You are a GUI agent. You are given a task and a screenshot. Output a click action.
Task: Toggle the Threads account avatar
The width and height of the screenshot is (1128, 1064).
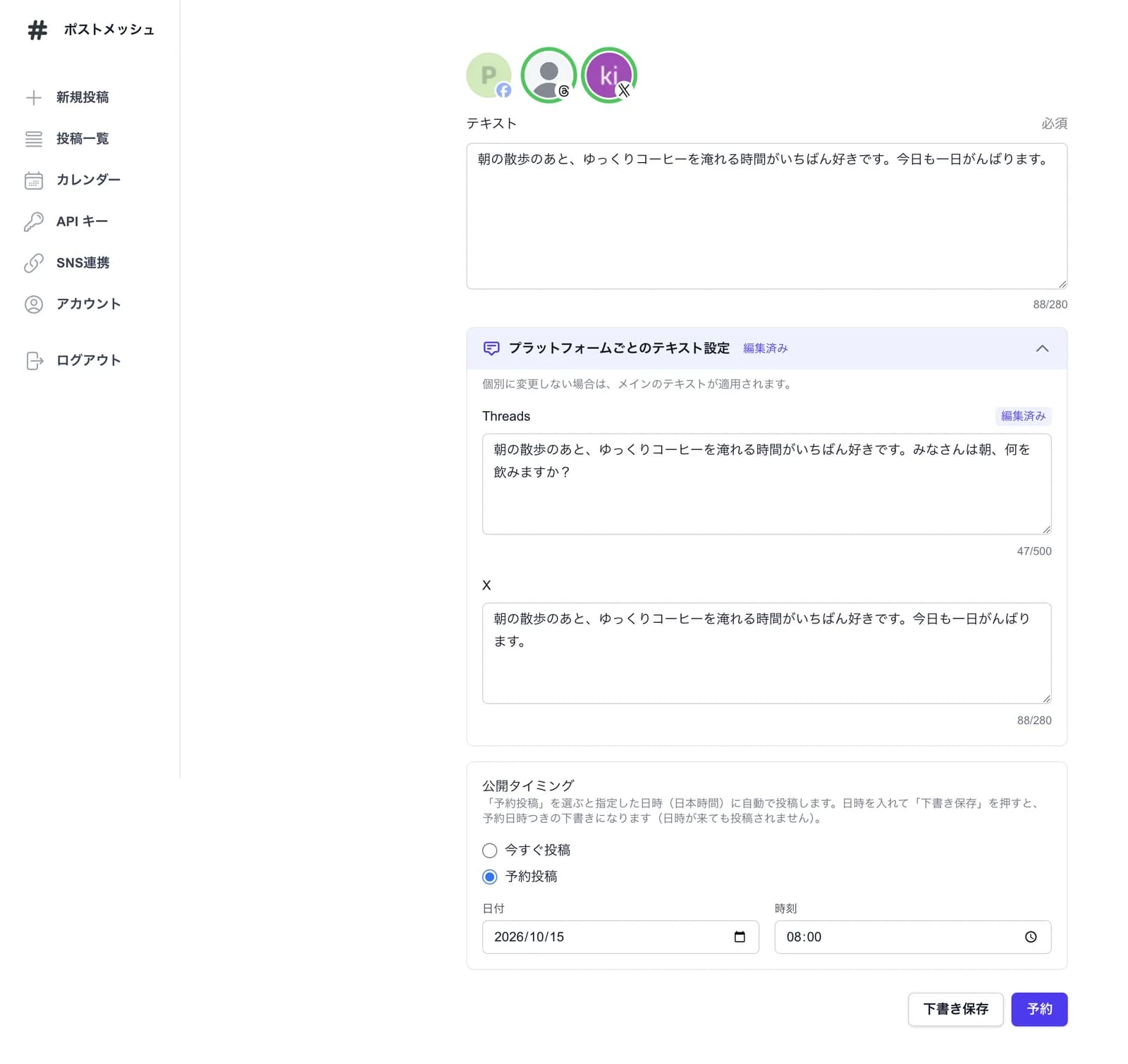point(548,75)
